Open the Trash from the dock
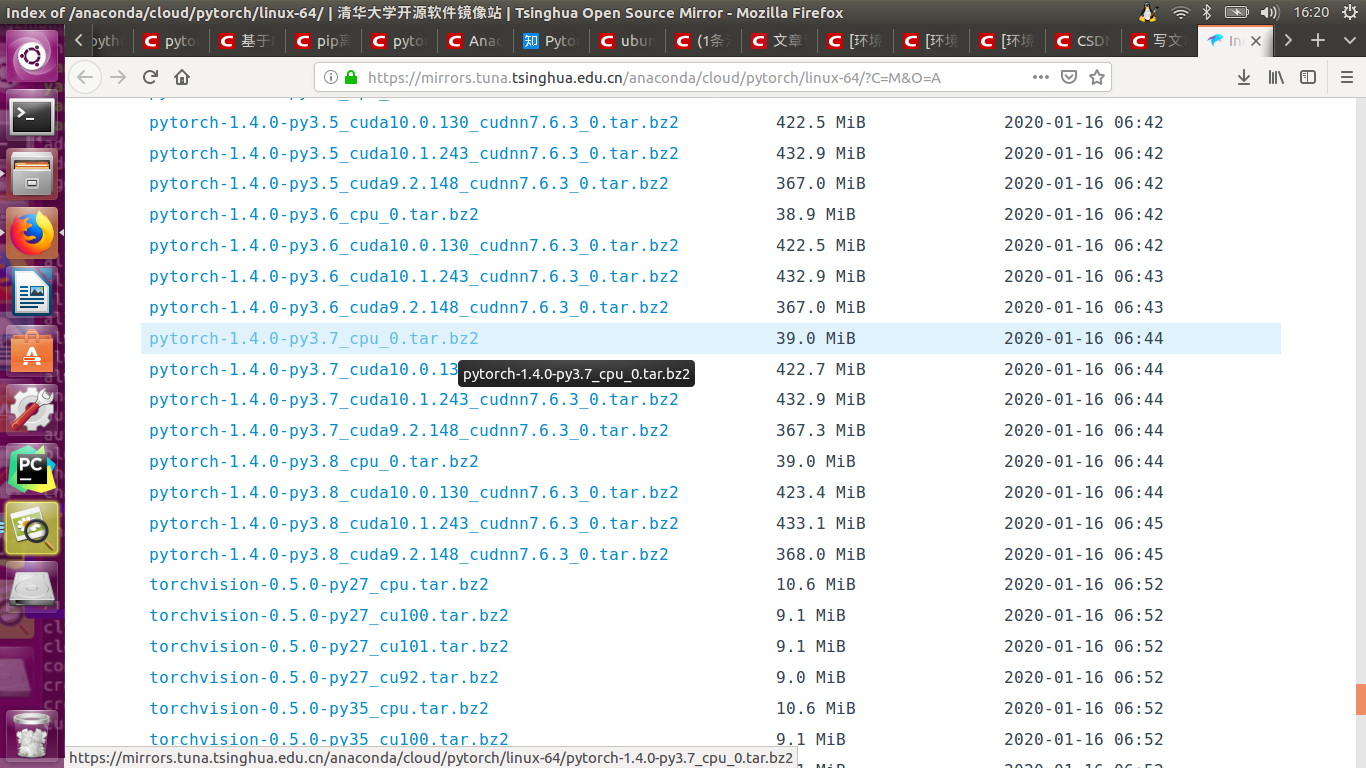1366x768 pixels. [32, 735]
